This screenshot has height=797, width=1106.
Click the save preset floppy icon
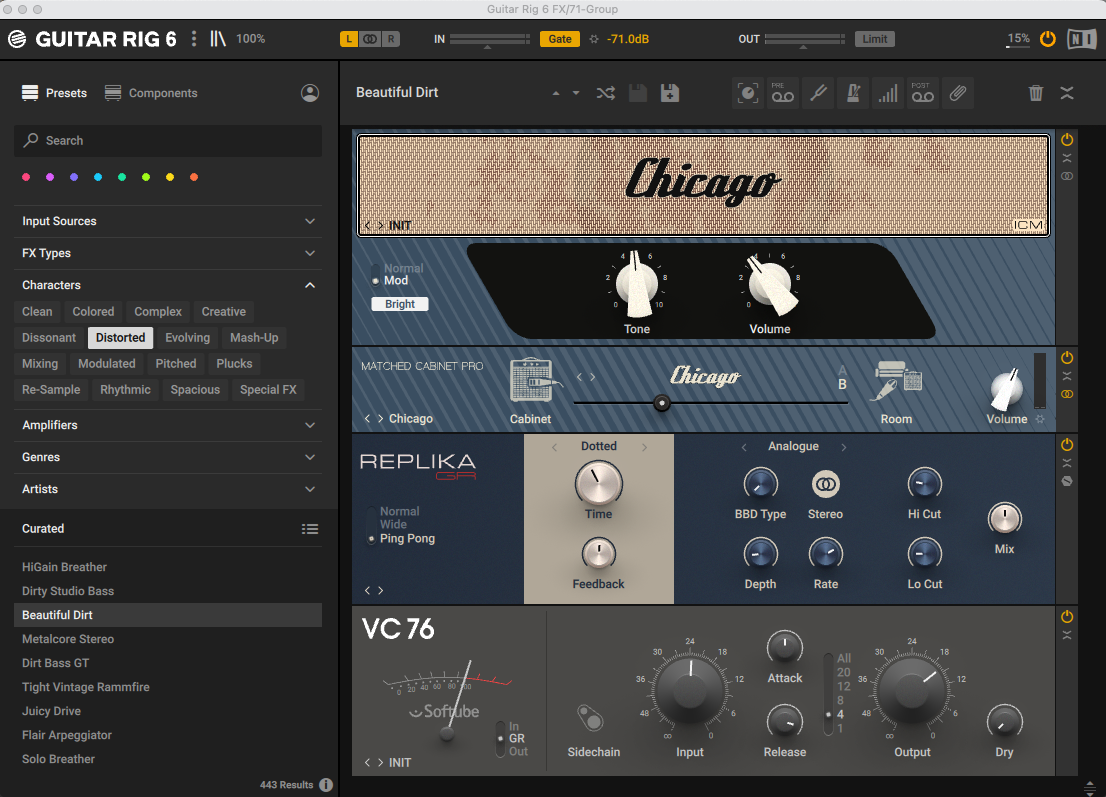(638, 93)
